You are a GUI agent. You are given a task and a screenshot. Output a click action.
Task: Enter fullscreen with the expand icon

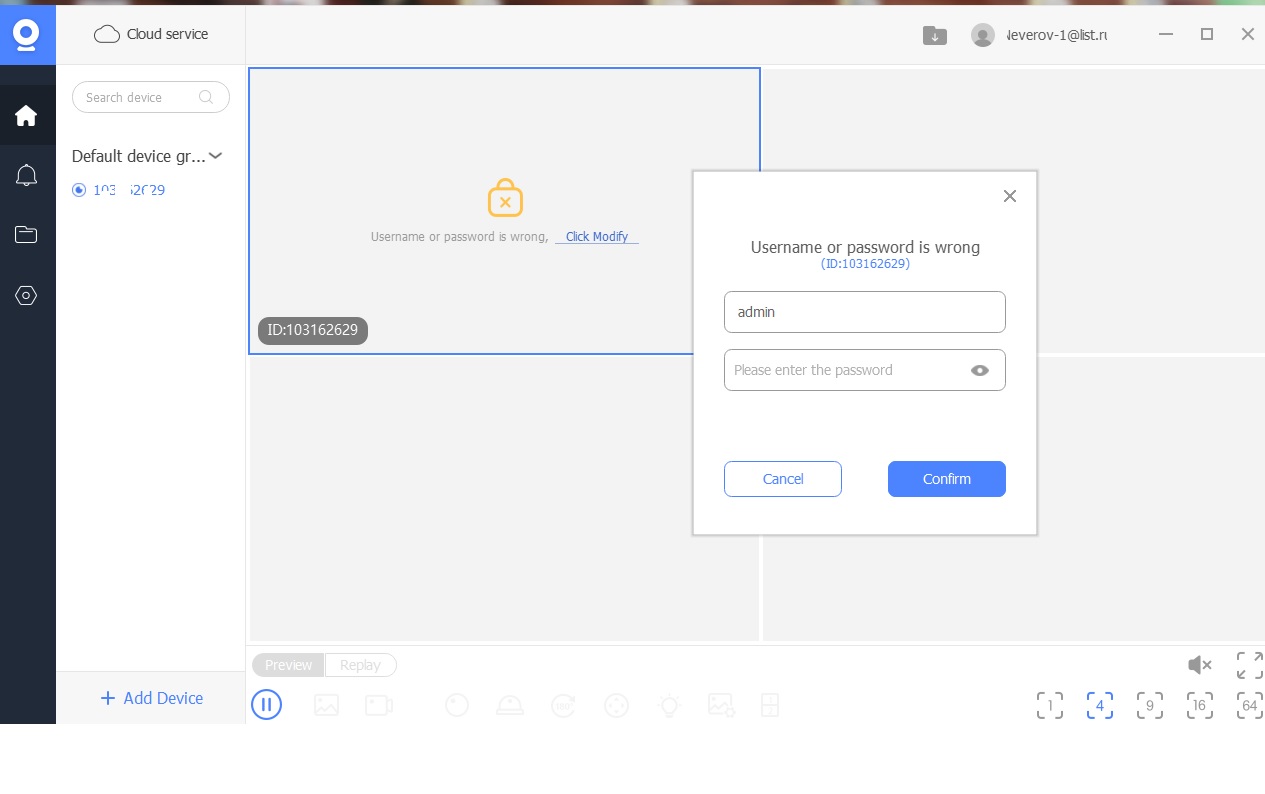tap(1249, 665)
